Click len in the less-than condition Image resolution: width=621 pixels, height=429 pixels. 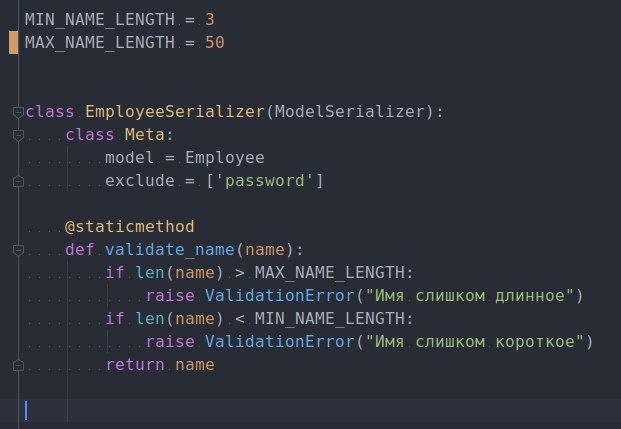tap(150, 318)
